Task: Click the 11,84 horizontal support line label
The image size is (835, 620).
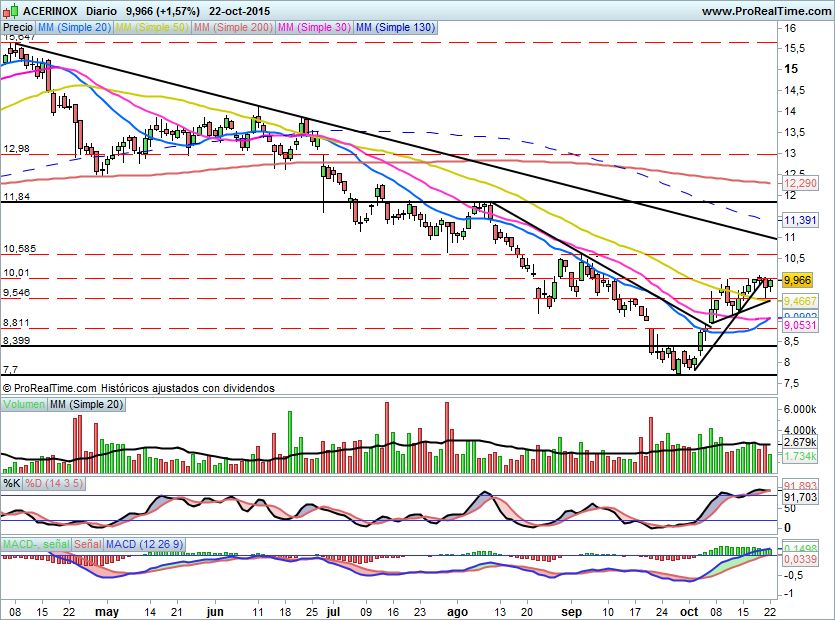Action: [x=15, y=197]
